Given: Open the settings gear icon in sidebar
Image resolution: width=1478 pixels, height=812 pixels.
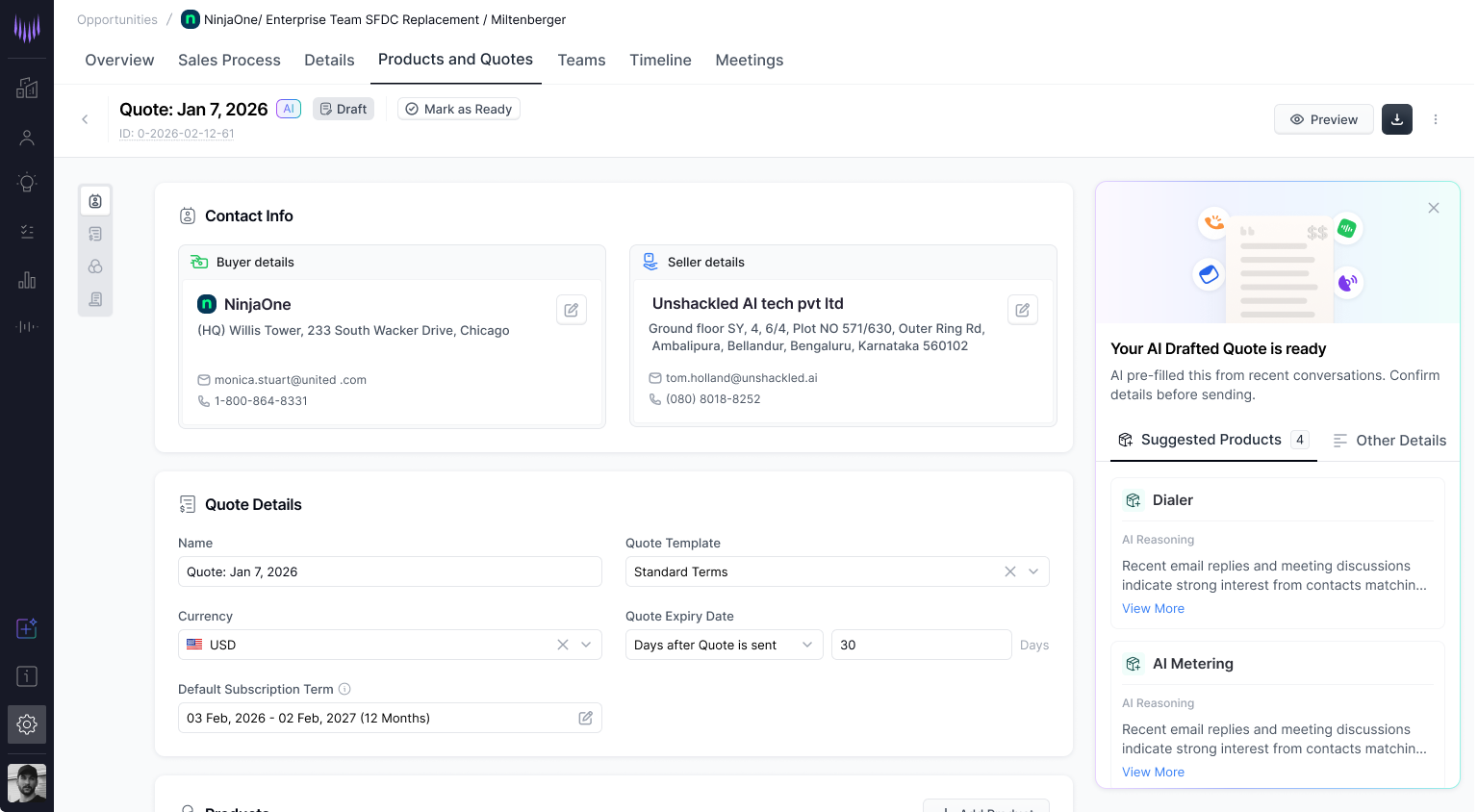Looking at the screenshot, I should point(27,724).
